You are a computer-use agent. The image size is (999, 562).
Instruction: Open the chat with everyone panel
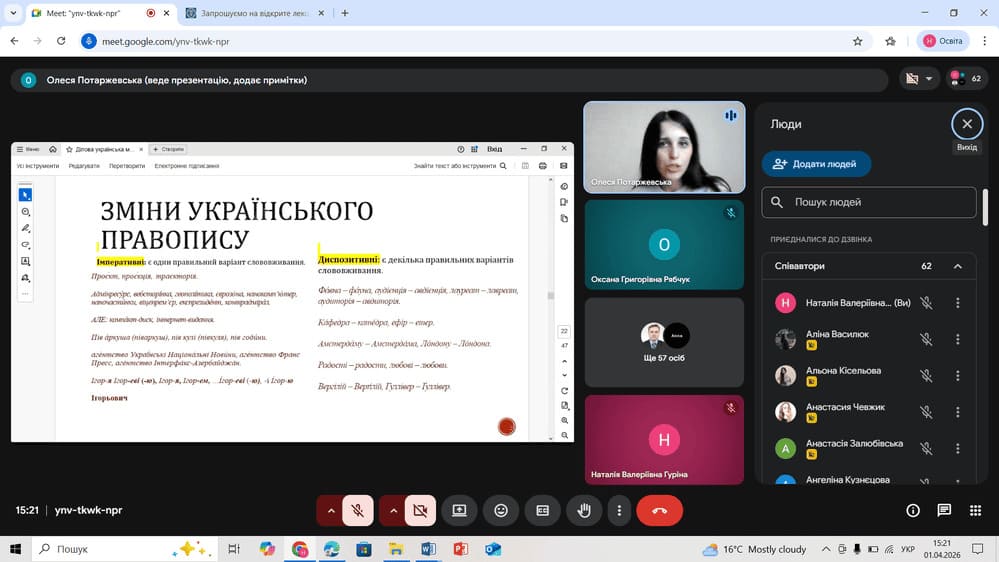tap(944, 510)
